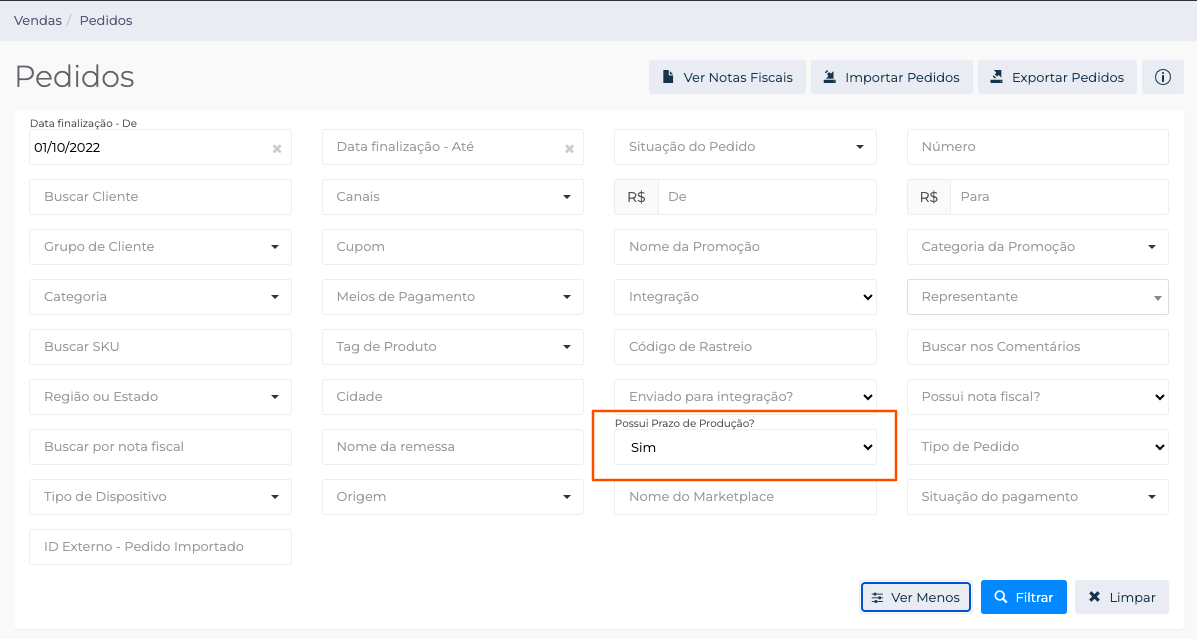Screen dimensions: 1197x639
Task: Go to Vendas breadcrumb
Action: [x=37, y=21]
